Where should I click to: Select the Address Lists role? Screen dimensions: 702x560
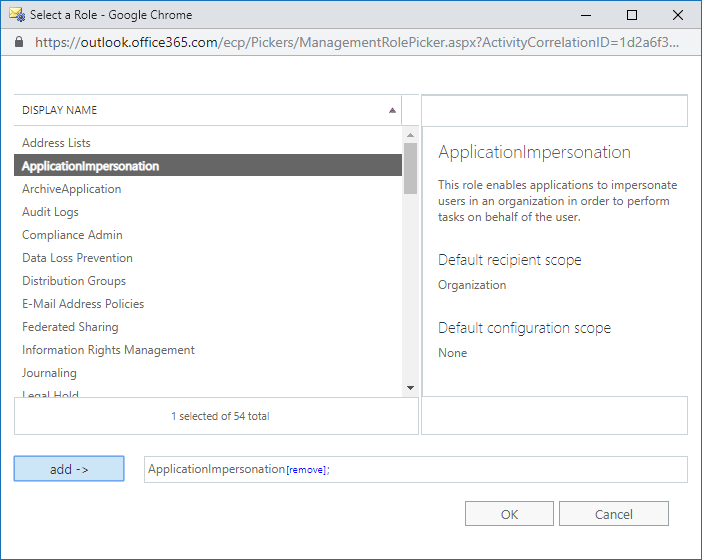[x=56, y=143]
